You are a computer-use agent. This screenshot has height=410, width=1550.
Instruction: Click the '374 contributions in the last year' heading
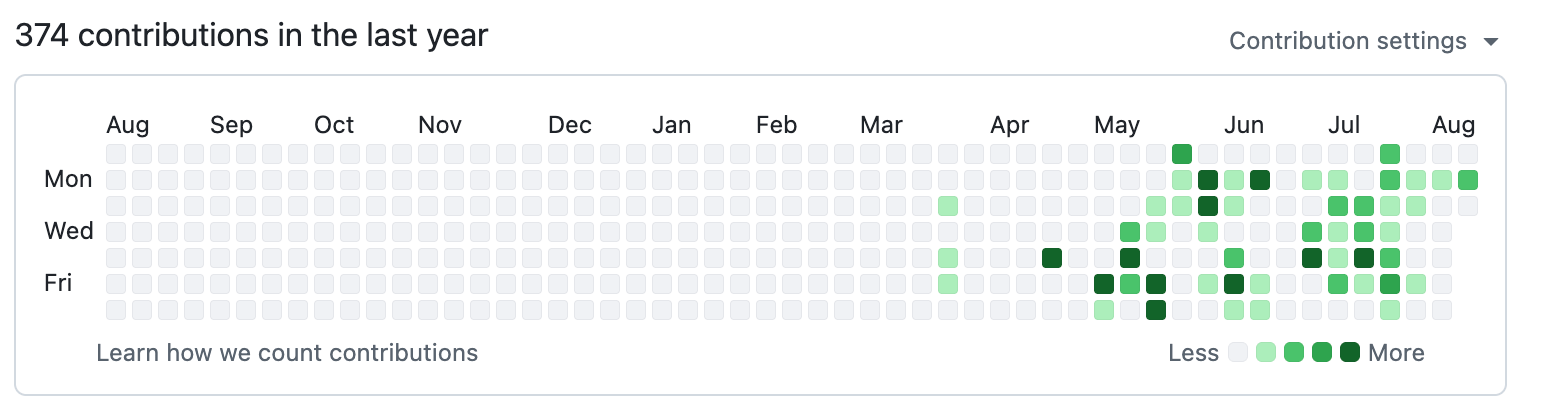click(251, 36)
